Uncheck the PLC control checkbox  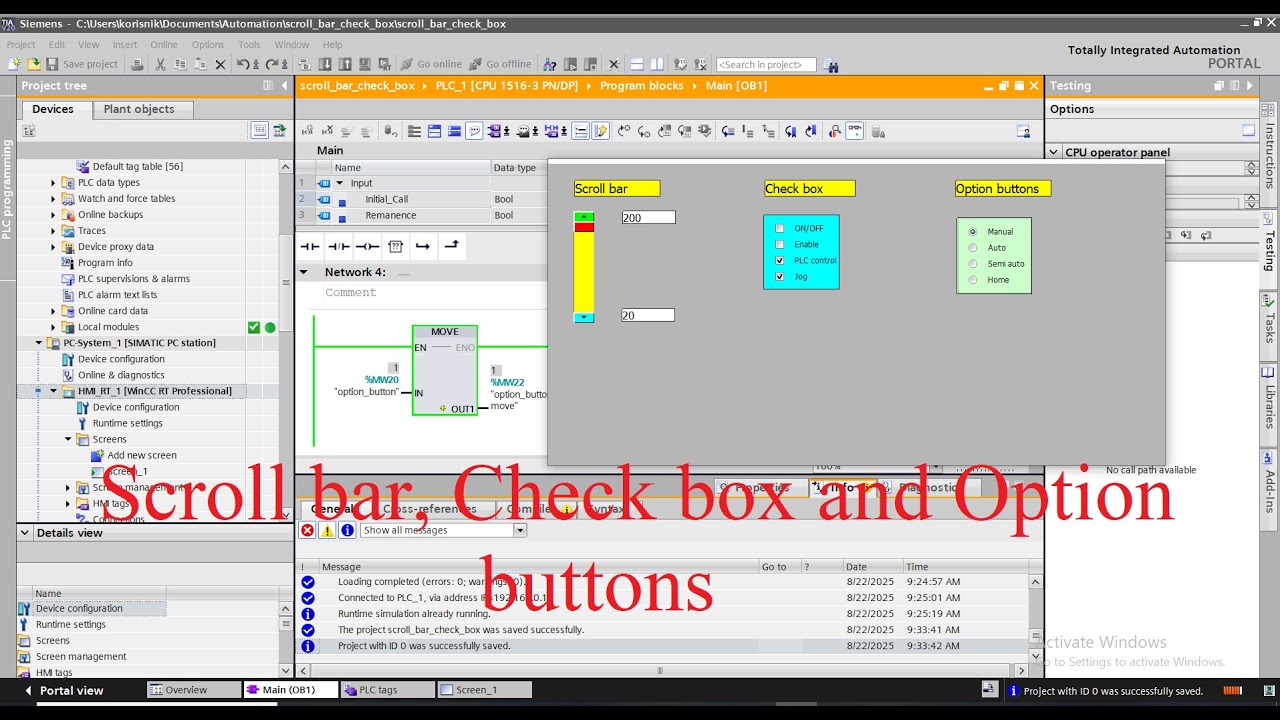pos(780,260)
